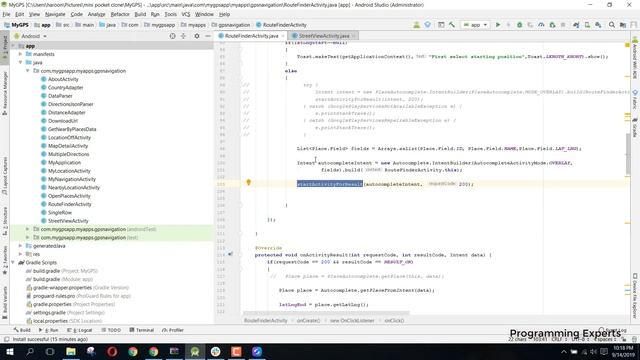Click the override gutter icon beside onActivityResult
Image resolution: width=640 pixels, height=360 pixels.
pos(230,255)
